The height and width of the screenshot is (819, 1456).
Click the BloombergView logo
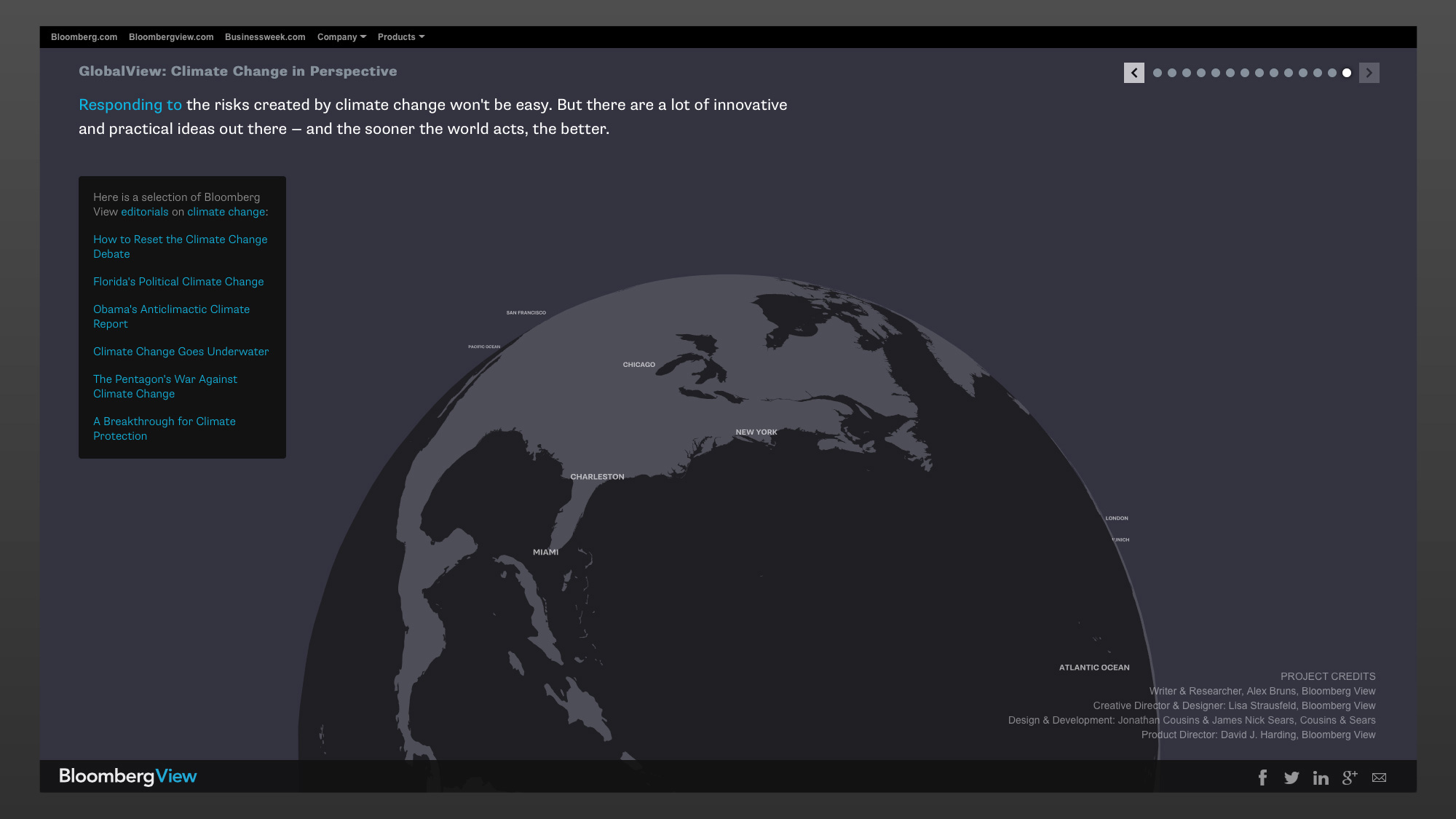[x=128, y=776]
